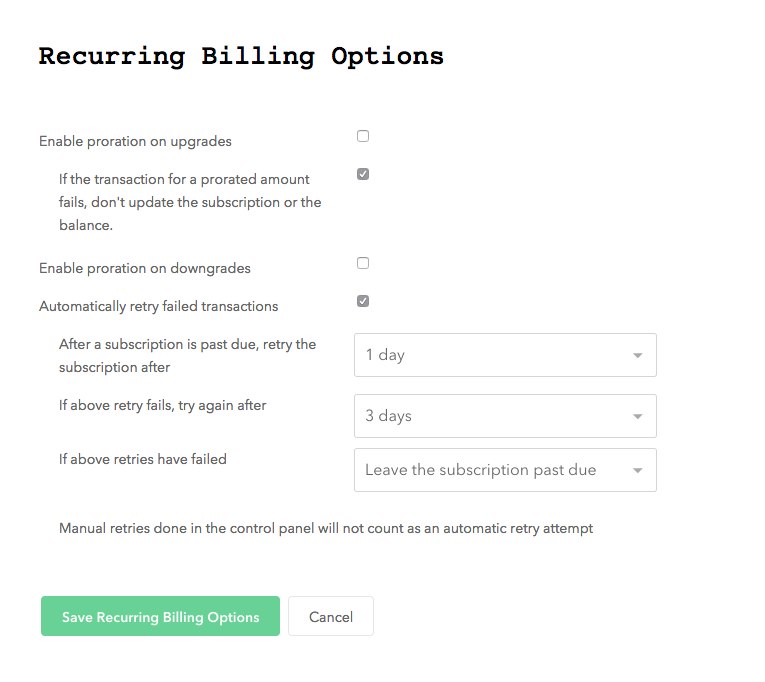Click the arrow on the 1 day dropdown
The height and width of the screenshot is (682, 765).
coord(637,356)
